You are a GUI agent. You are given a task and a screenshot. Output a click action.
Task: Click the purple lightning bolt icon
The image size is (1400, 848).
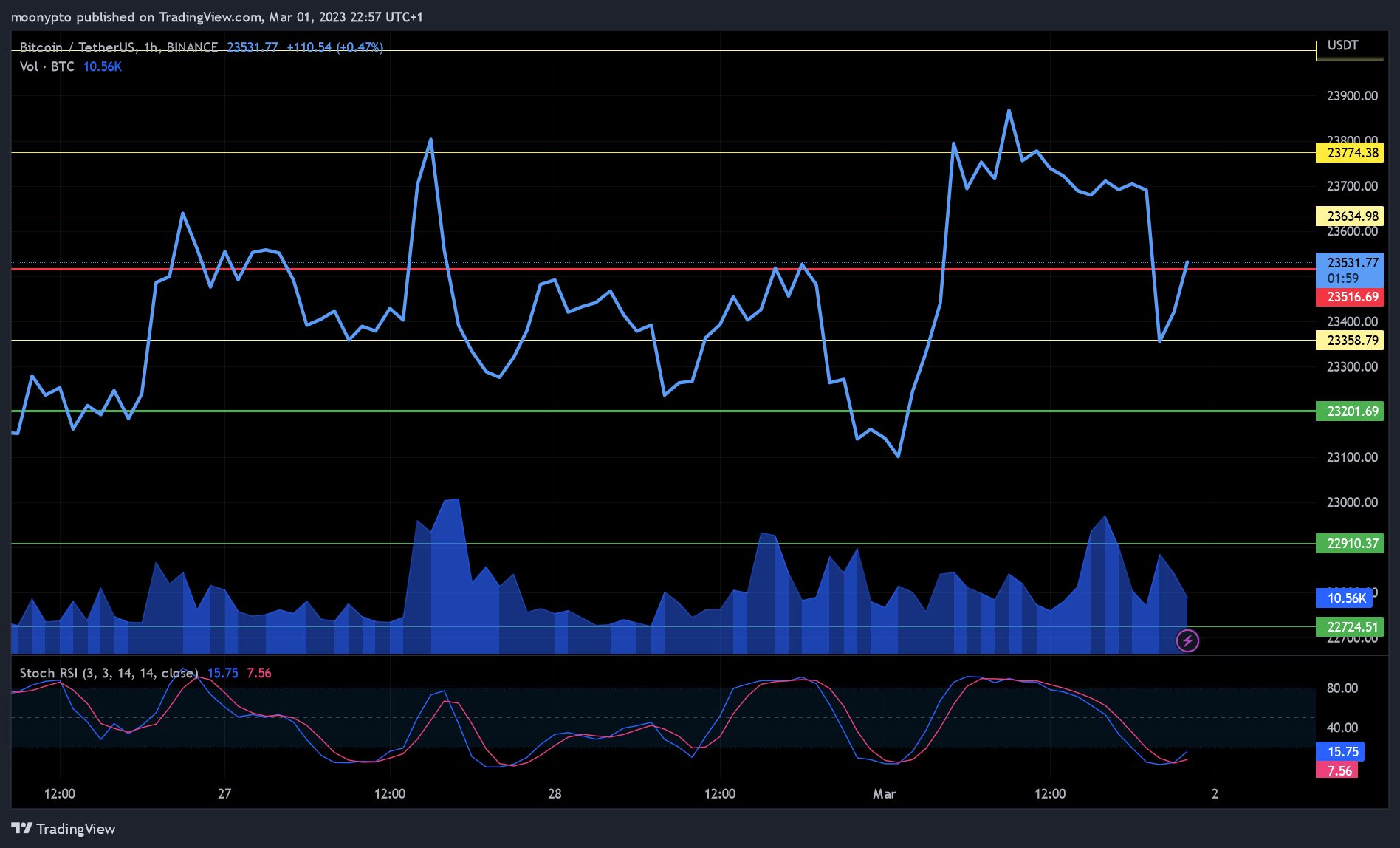[x=1187, y=640]
